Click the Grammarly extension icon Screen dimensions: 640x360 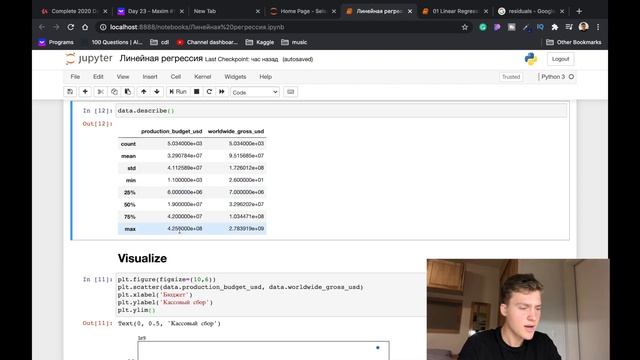(483, 27)
